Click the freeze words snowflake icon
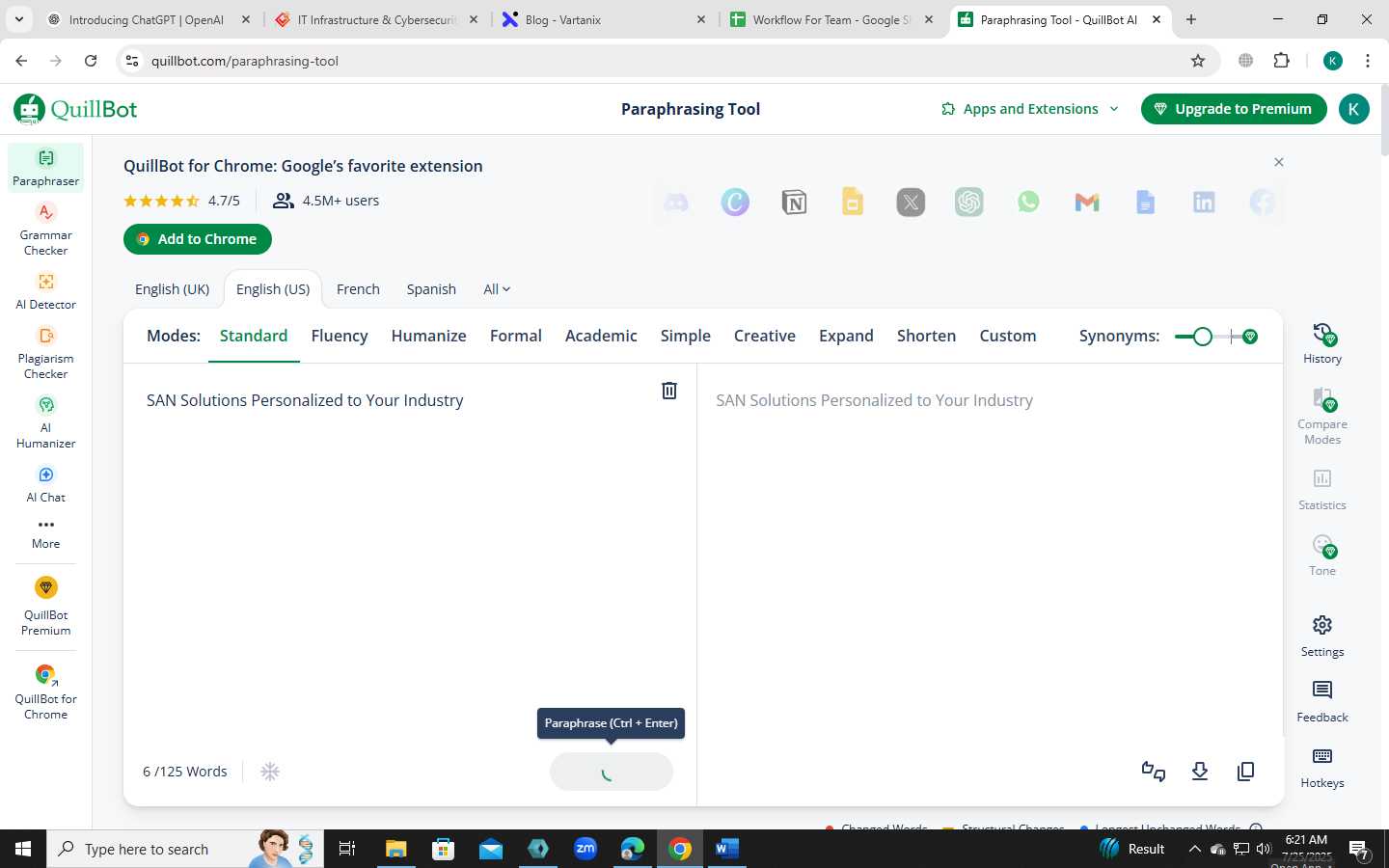The width and height of the screenshot is (1389, 868). (x=270, y=772)
